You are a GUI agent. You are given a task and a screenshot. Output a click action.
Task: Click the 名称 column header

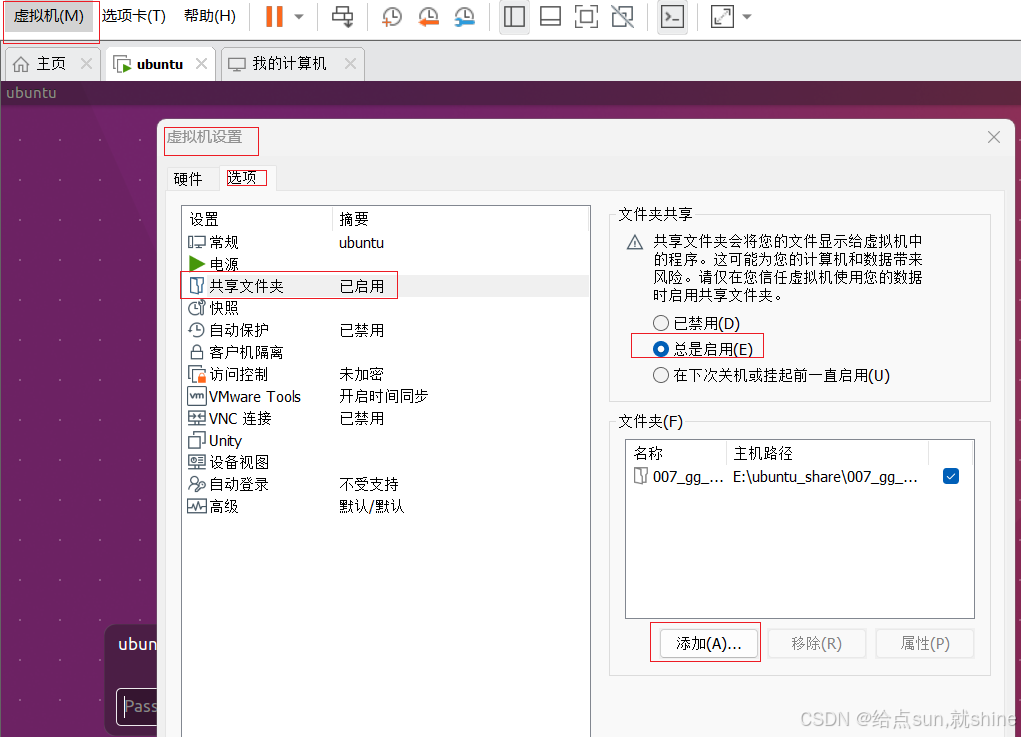[675, 453]
